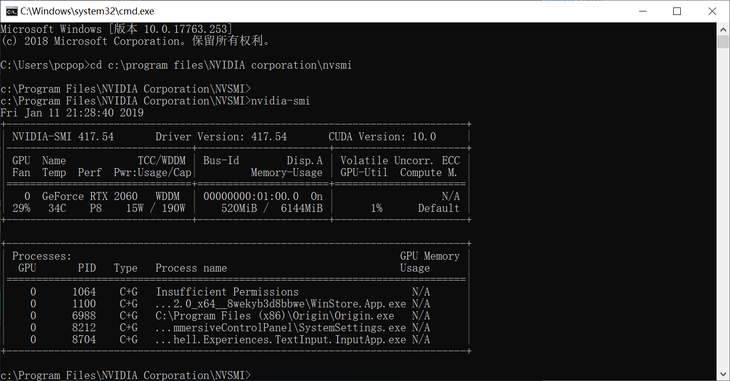Close the command prompt window

(712, 11)
